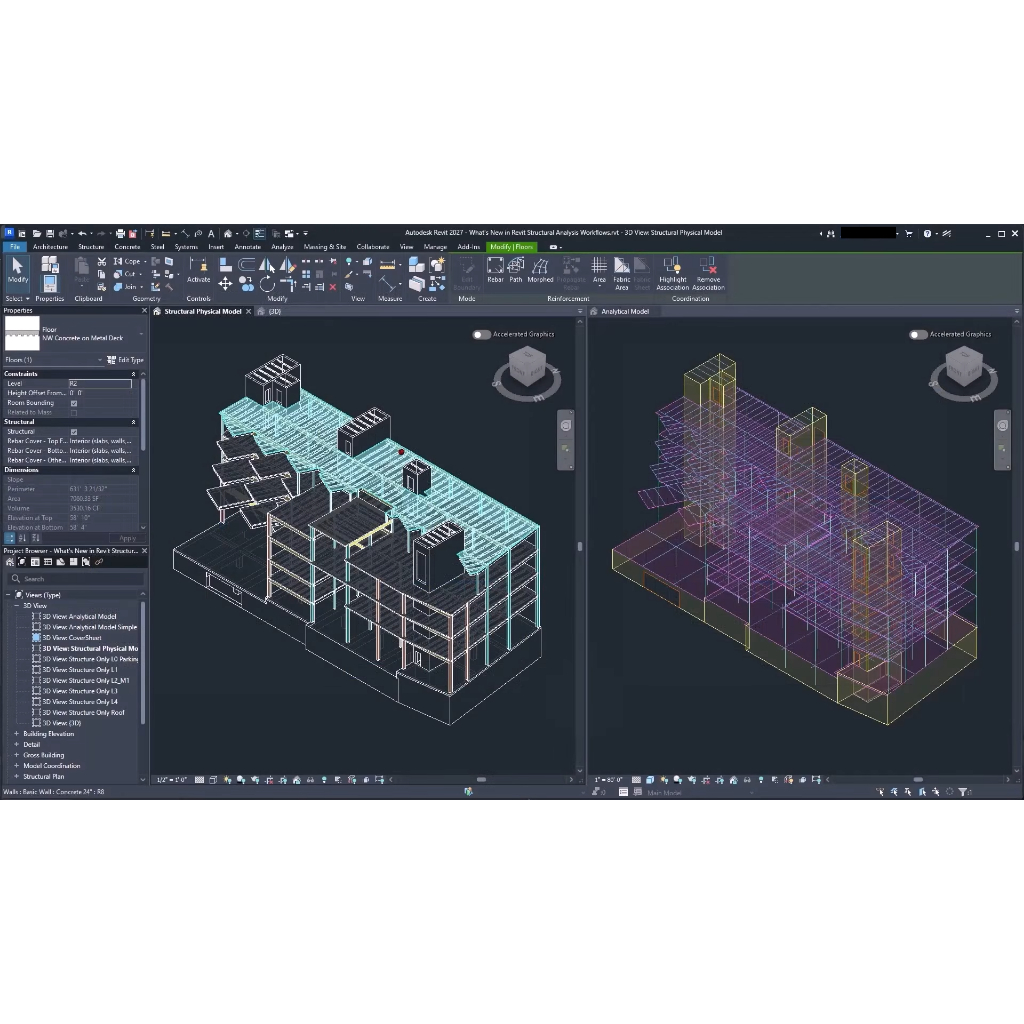Toggle the Structural checkbox
Viewport: 1024px width, 1024px height.
(74, 432)
